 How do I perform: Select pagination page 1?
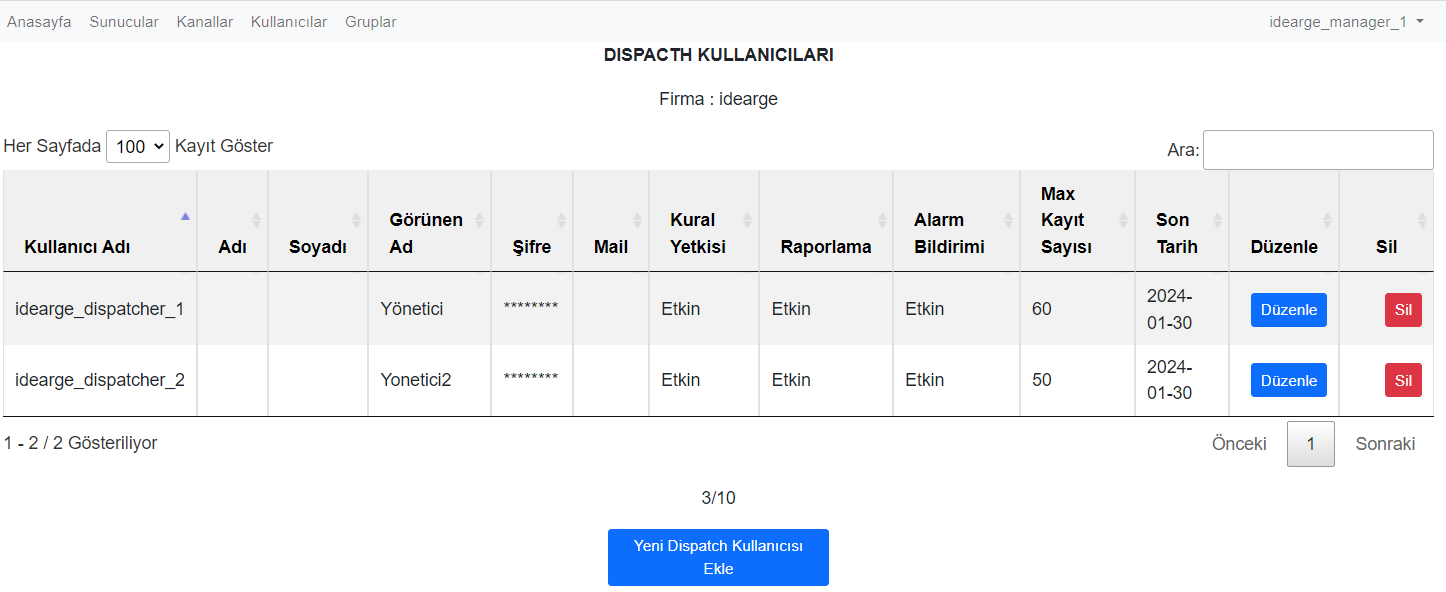(x=1310, y=444)
